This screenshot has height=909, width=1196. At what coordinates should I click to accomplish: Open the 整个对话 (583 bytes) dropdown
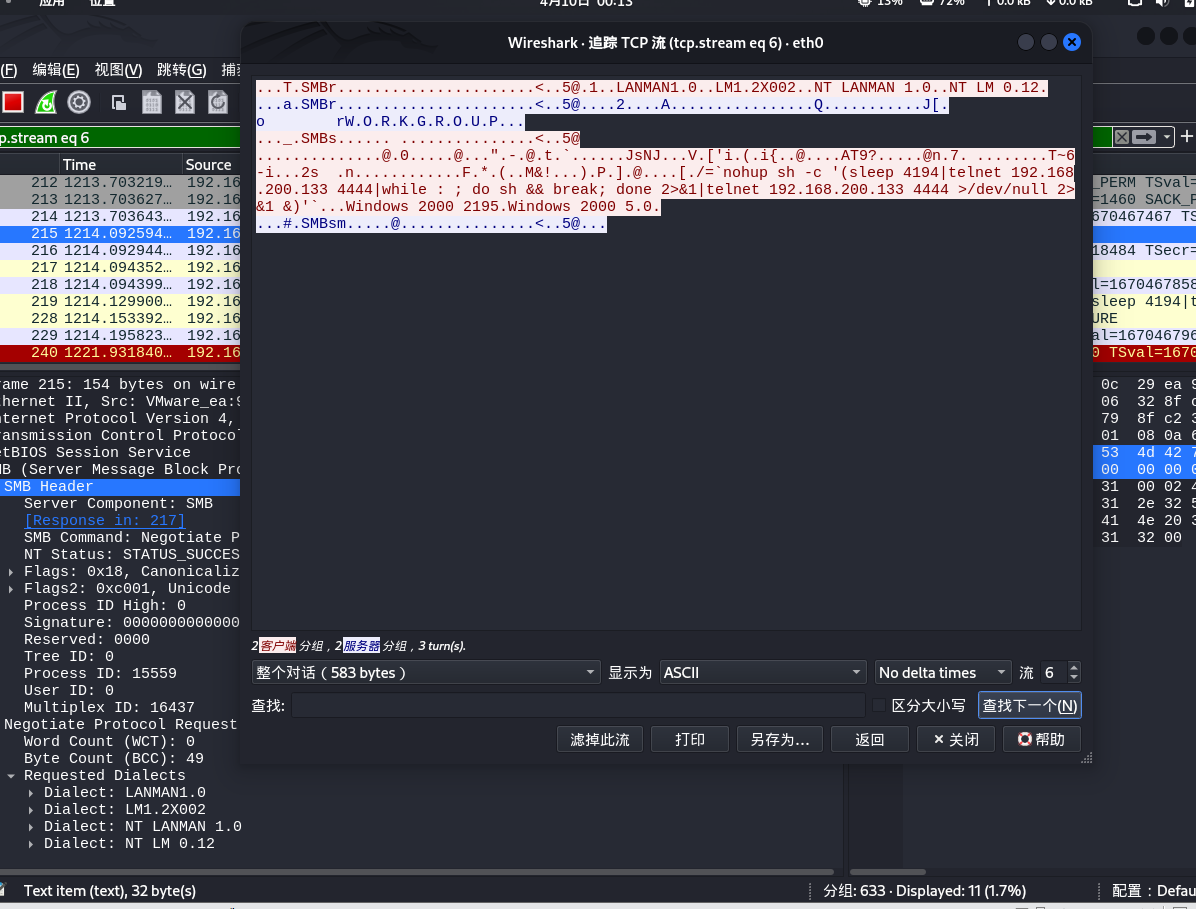[426, 673]
